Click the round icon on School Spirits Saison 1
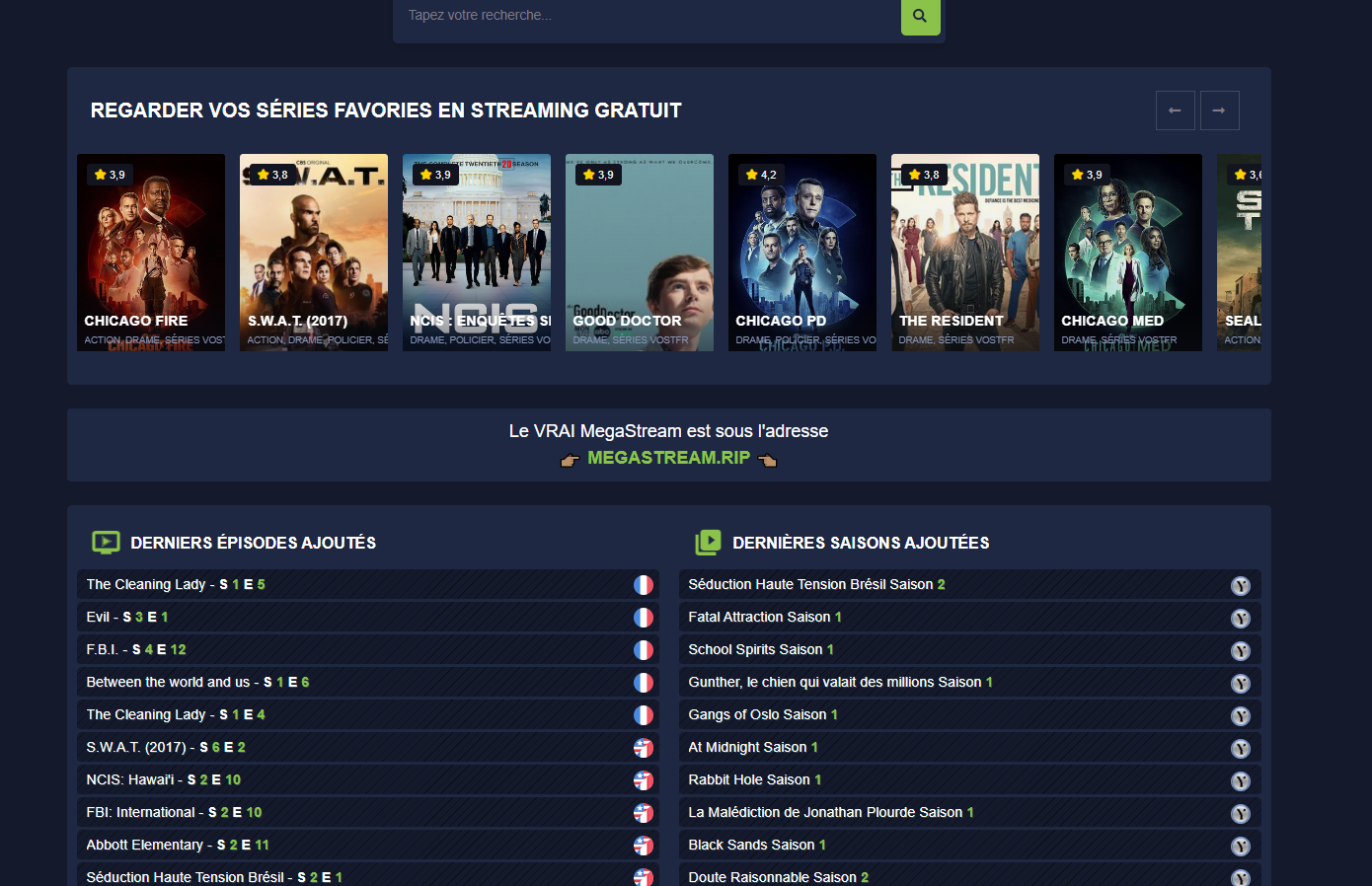1372x886 pixels. pos(1241,651)
